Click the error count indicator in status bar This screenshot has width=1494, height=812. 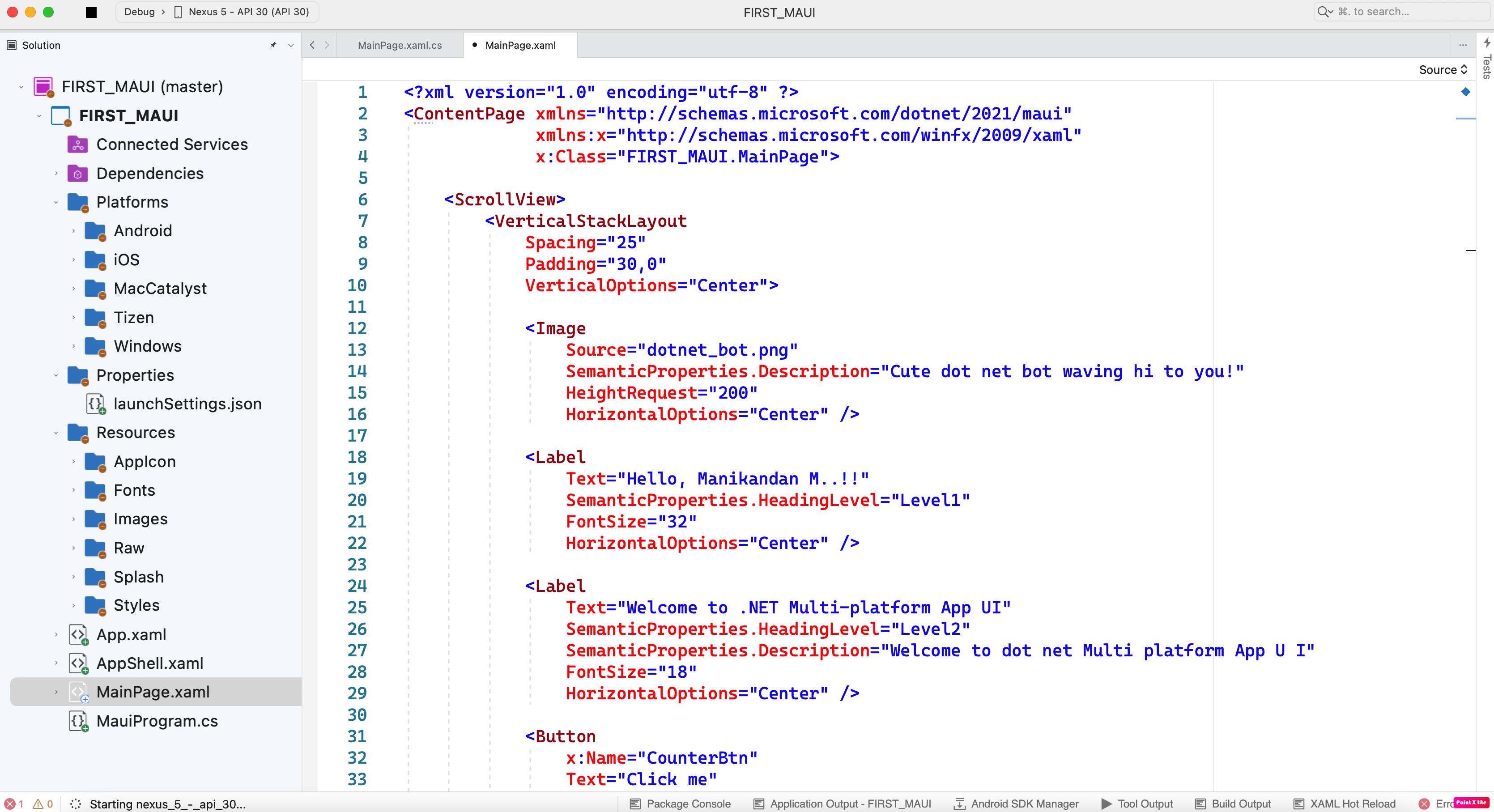click(13, 804)
